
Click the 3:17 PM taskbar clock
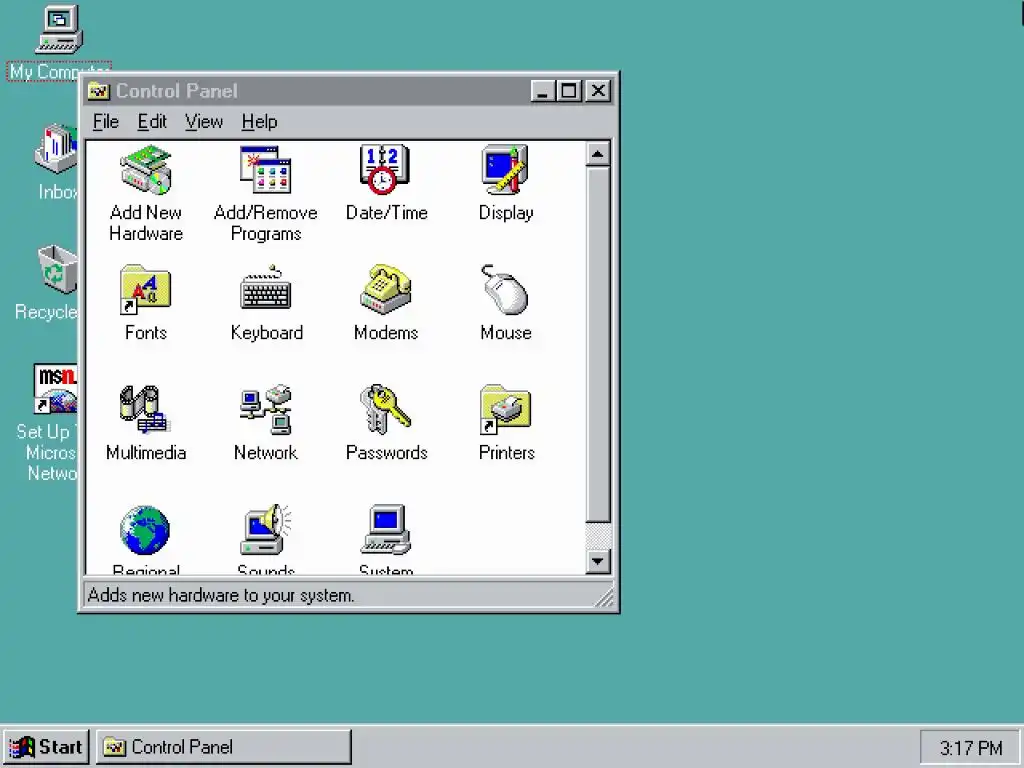pos(970,748)
